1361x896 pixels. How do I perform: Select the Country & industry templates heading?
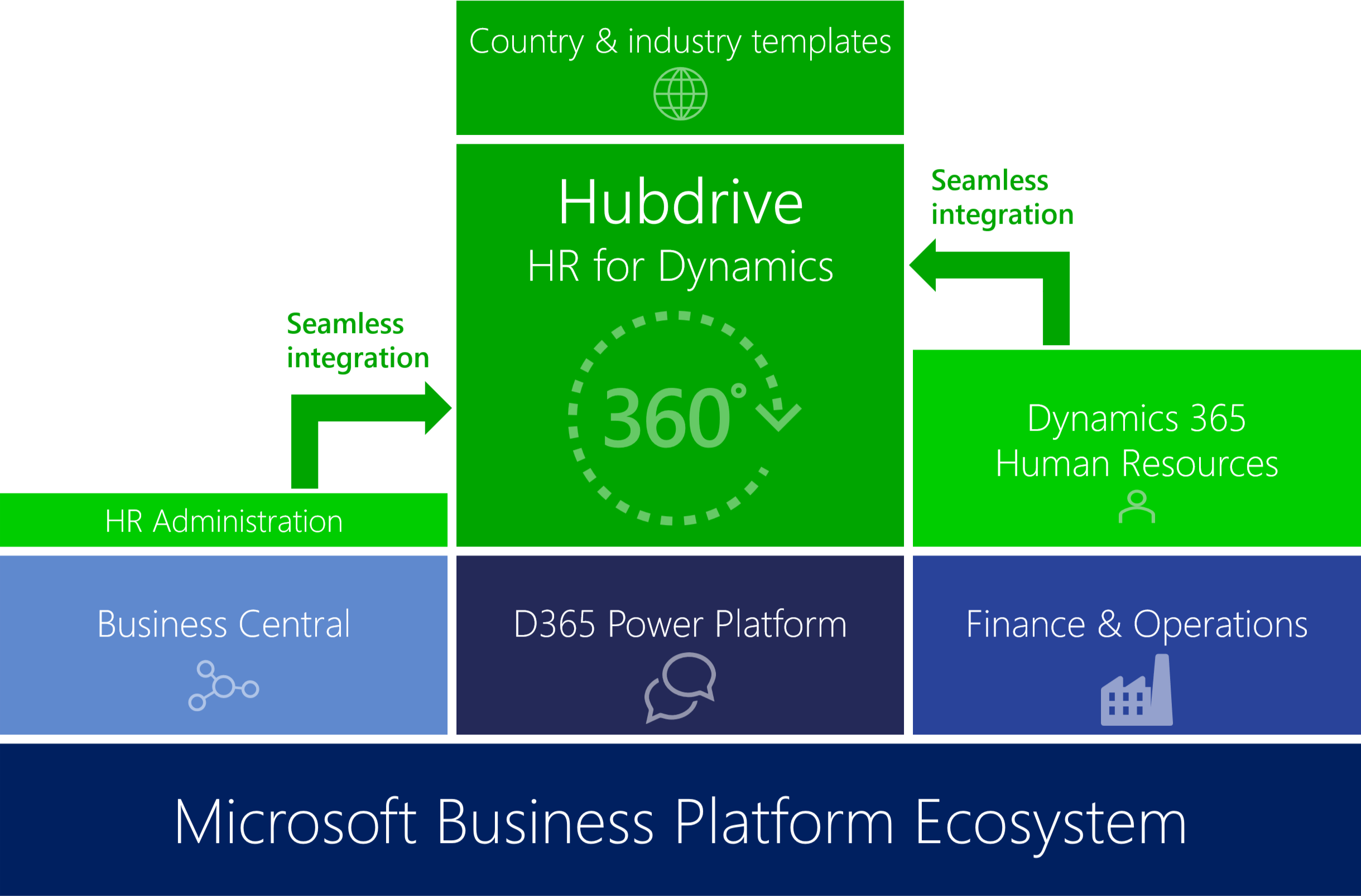pyautogui.click(x=680, y=42)
